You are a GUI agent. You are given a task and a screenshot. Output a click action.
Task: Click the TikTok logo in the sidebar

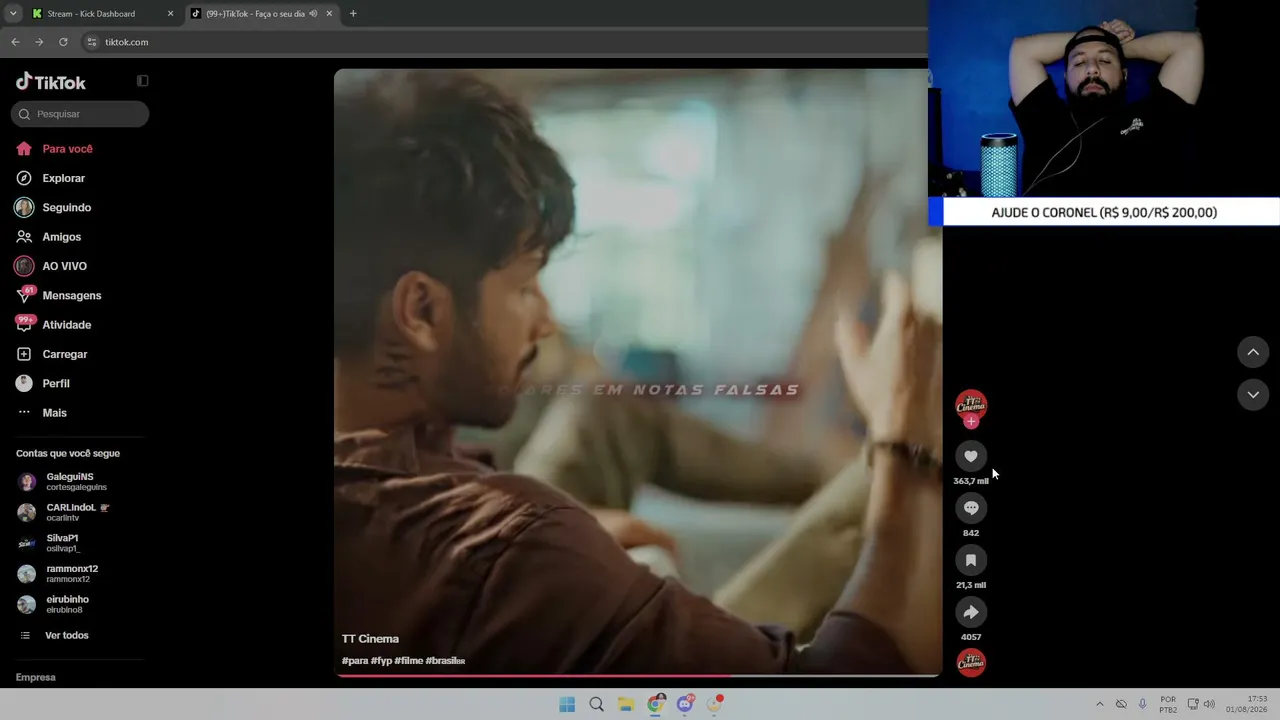pyautogui.click(x=51, y=82)
